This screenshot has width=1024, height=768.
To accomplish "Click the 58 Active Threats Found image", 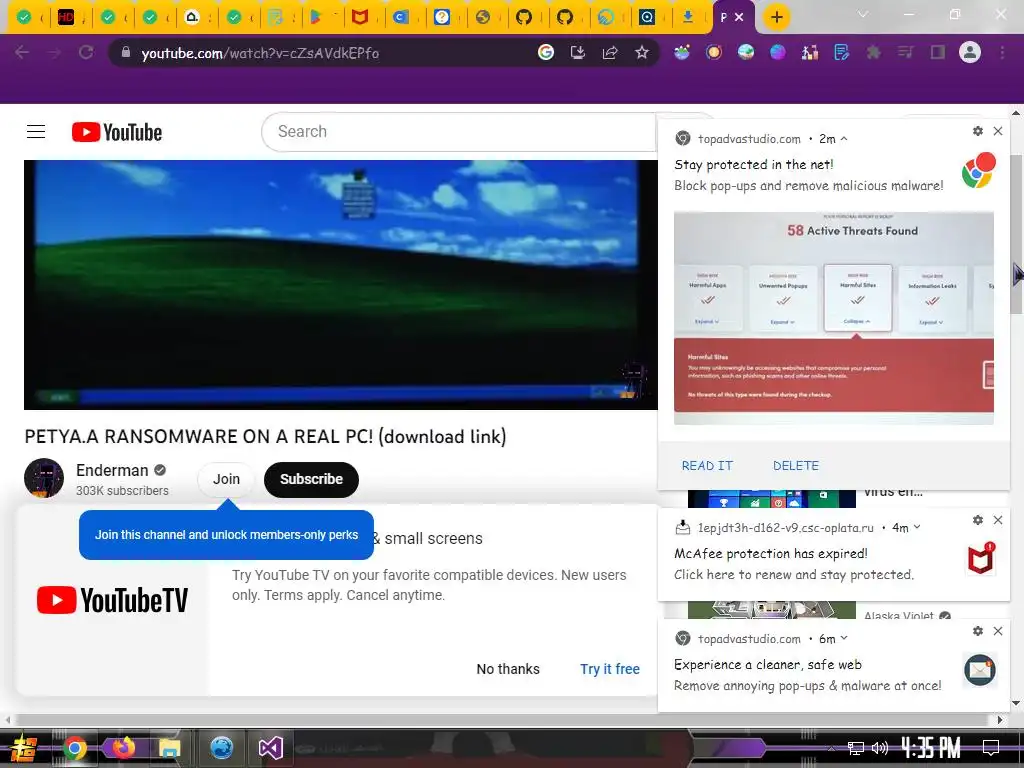I will (834, 318).
